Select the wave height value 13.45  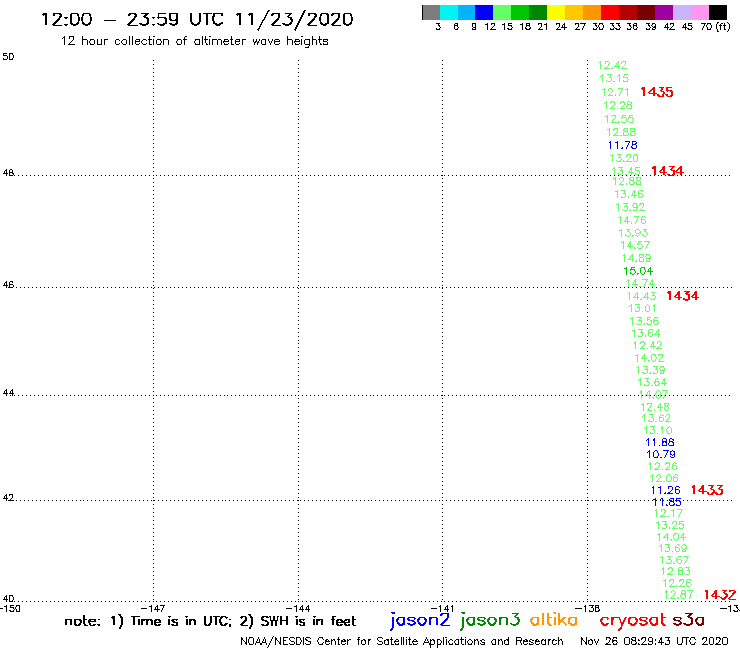tap(626, 171)
